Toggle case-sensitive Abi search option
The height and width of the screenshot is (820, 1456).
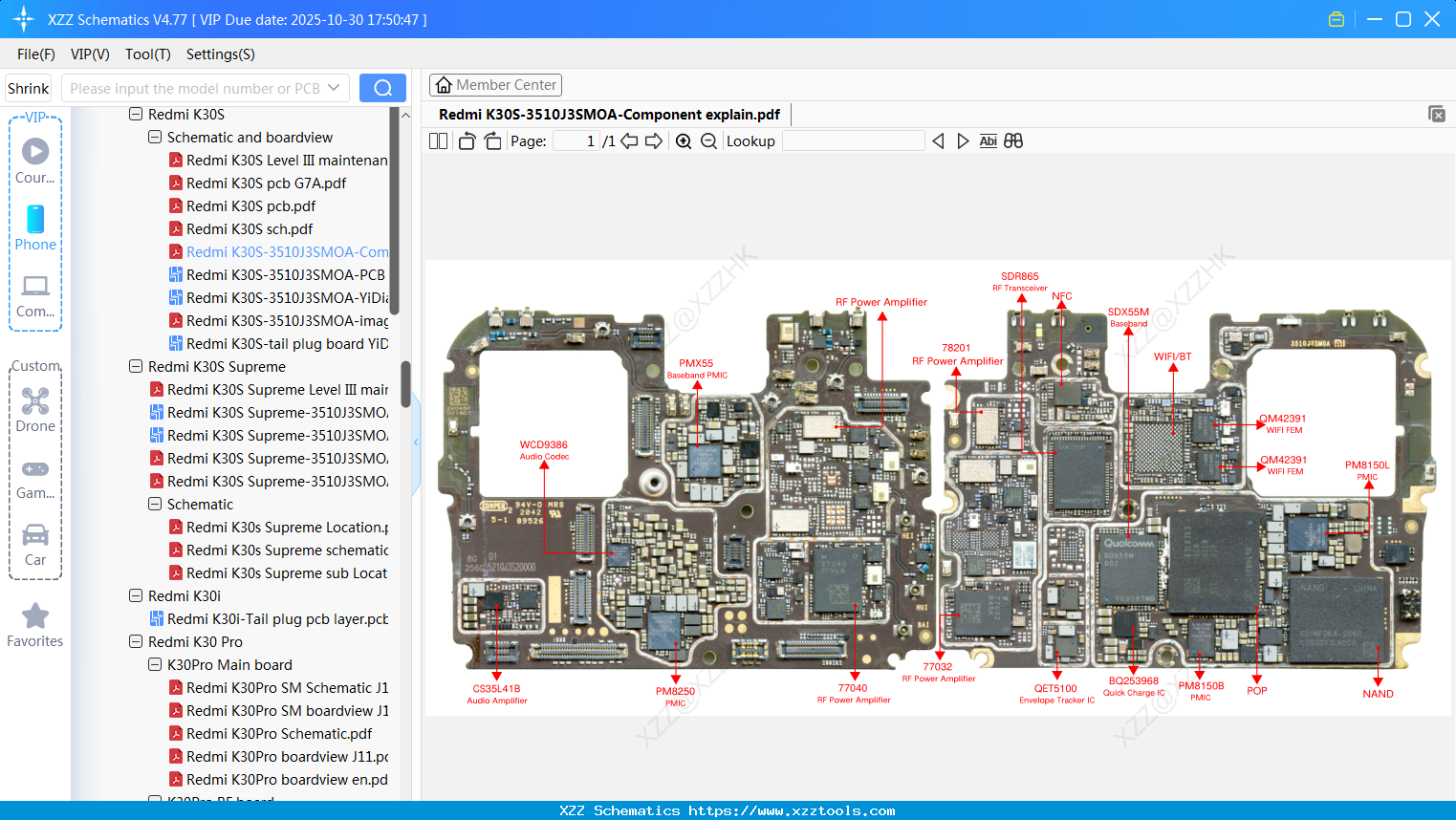(988, 140)
